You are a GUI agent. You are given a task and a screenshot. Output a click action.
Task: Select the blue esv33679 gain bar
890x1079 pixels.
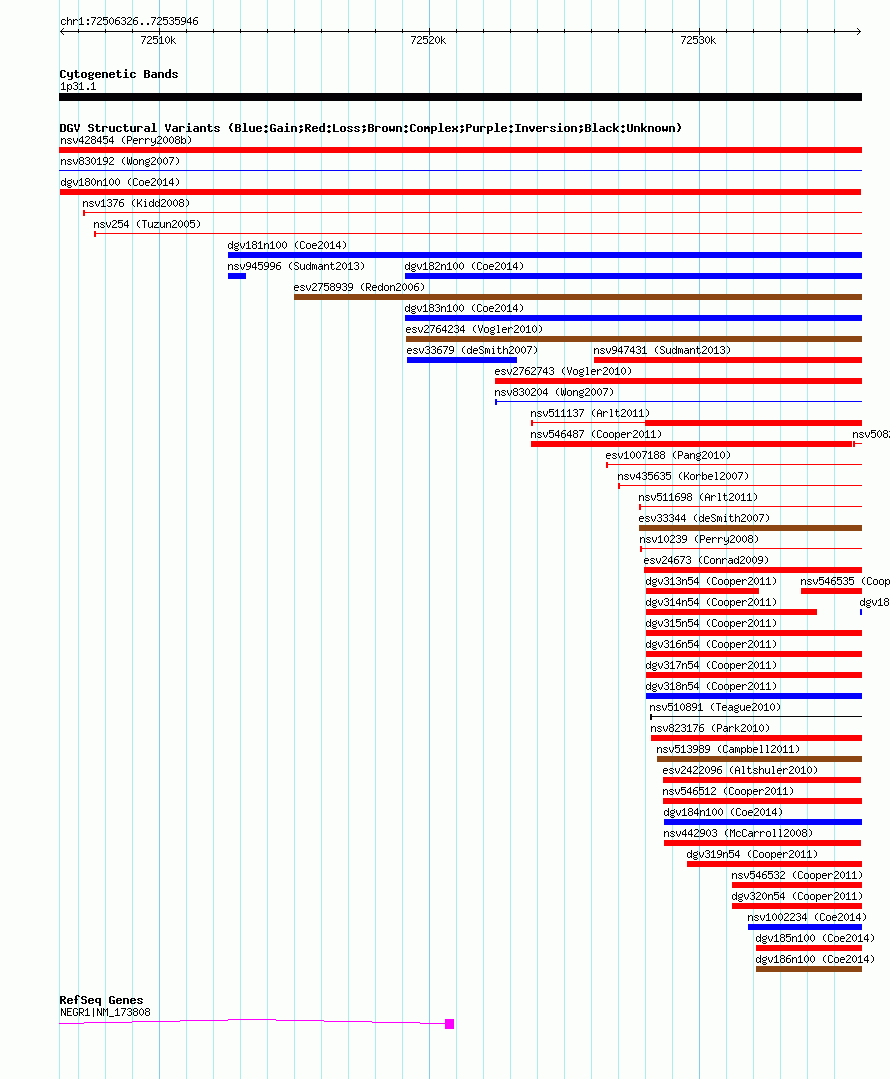pos(462,360)
